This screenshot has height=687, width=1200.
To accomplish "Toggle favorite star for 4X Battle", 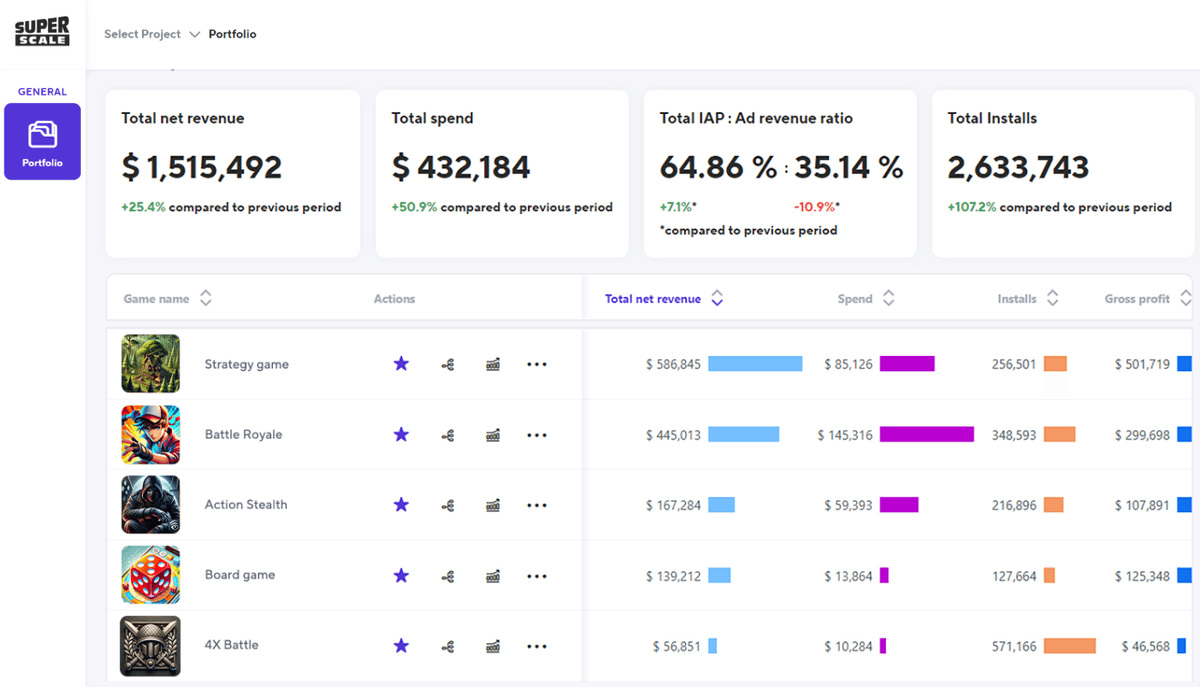I will pos(401,645).
